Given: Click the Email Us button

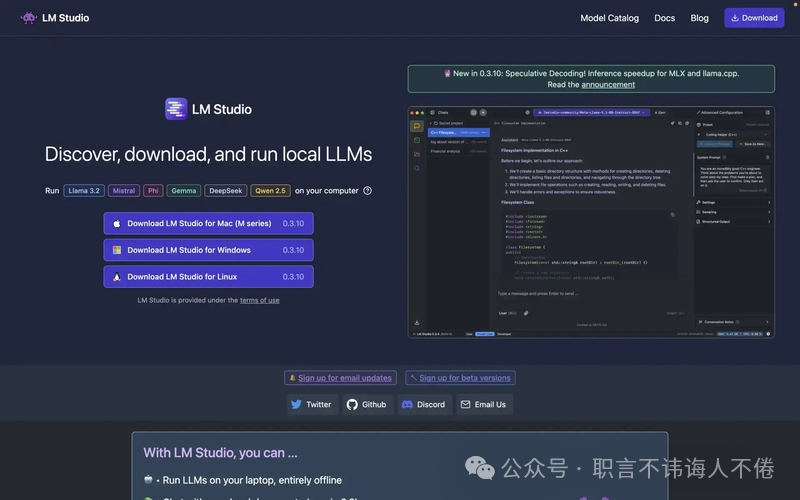Looking at the screenshot, I should point(484,404).
